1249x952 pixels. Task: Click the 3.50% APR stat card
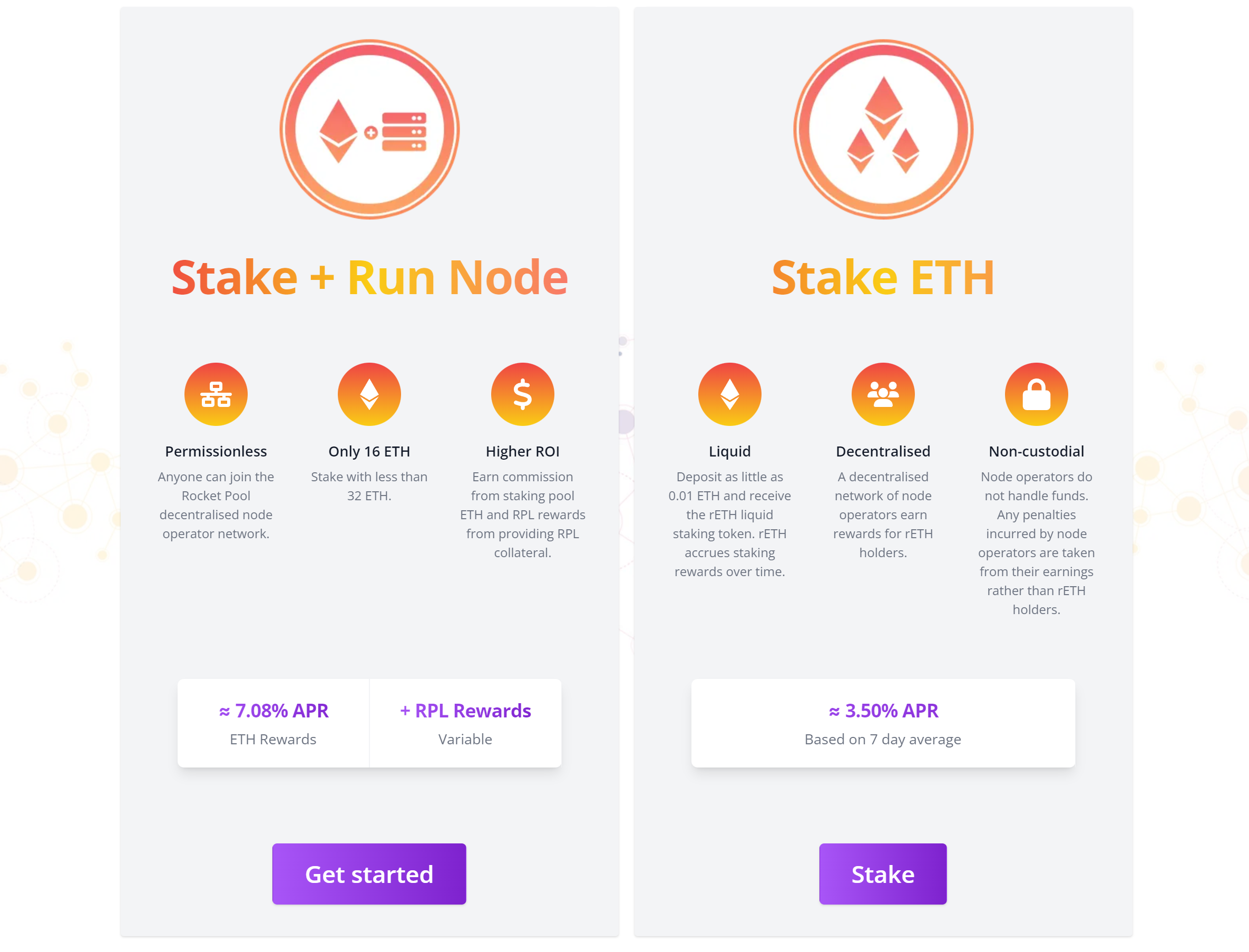coord(883,723)
